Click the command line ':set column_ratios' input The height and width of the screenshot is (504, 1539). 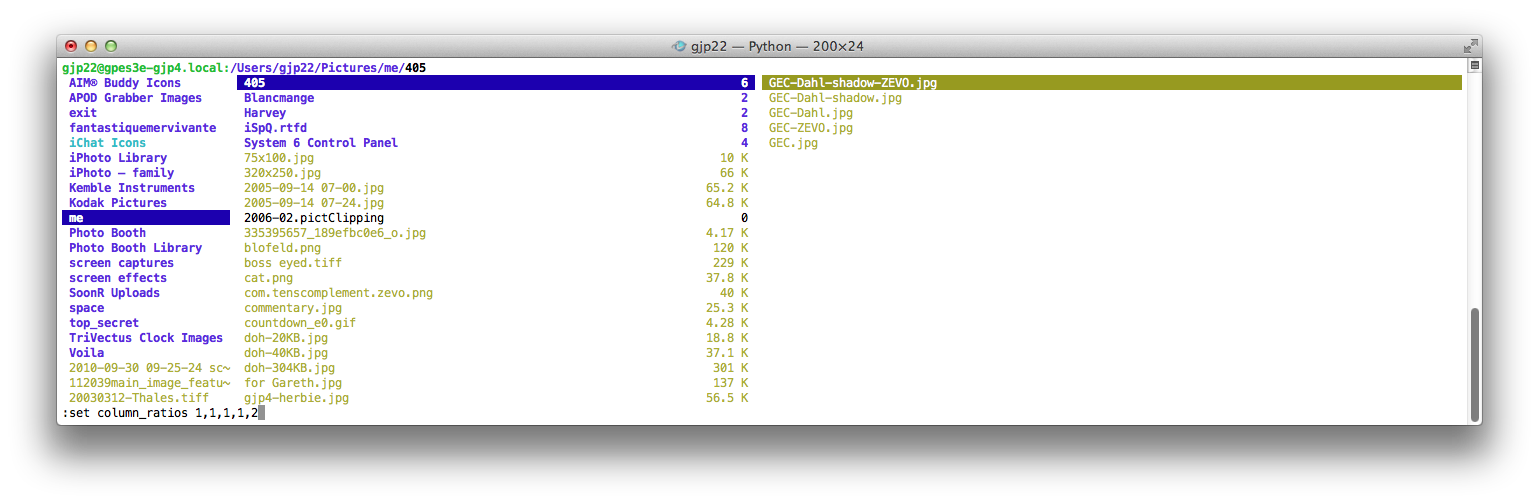click(x=163, y=413)
